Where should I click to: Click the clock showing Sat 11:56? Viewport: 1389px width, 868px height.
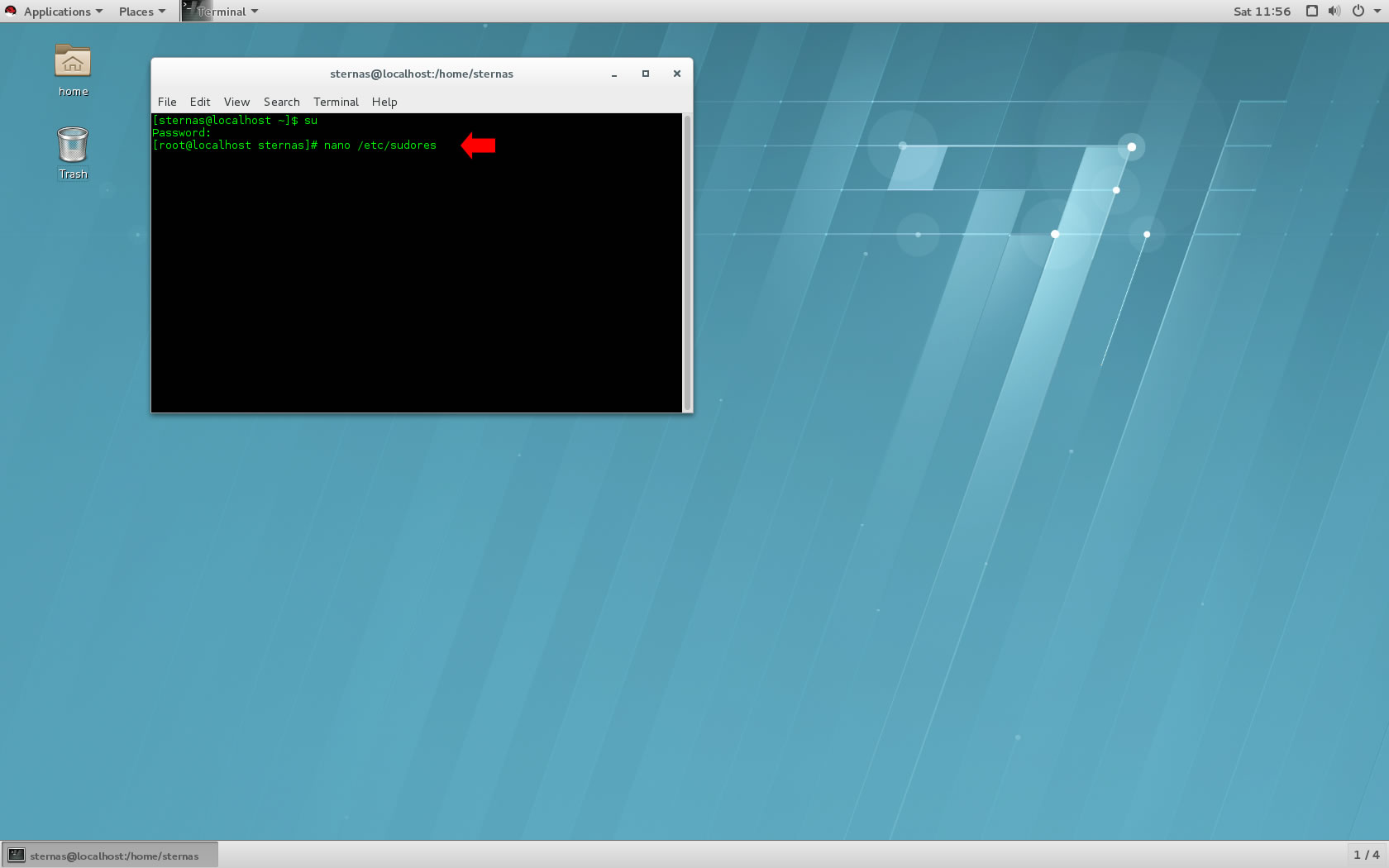[x=1262, y=11]
